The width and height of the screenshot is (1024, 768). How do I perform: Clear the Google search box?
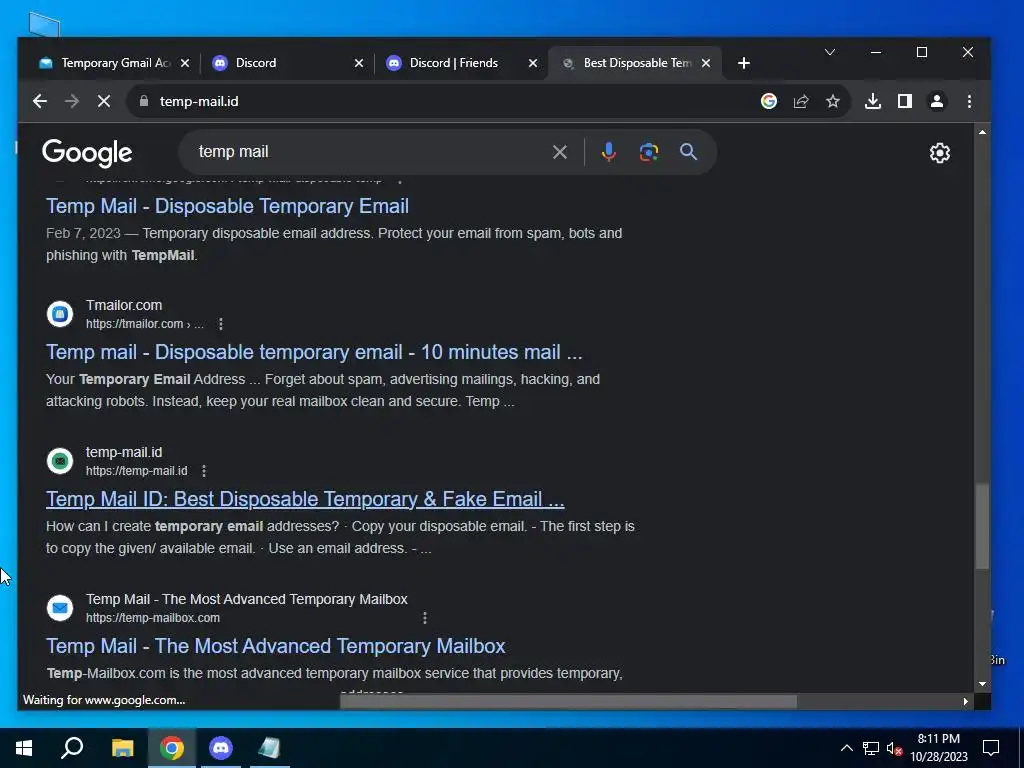(x=560, y=152)
